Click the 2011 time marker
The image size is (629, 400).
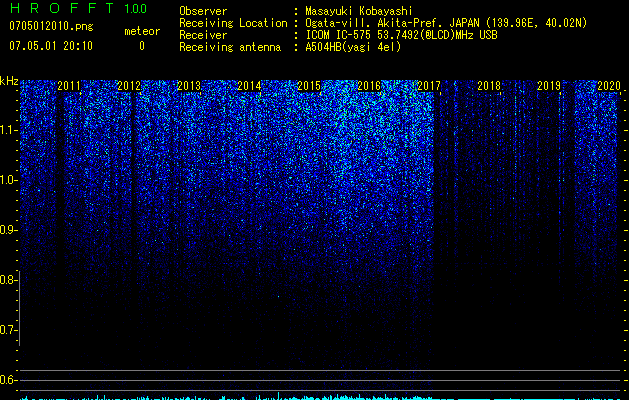(69, 86)
